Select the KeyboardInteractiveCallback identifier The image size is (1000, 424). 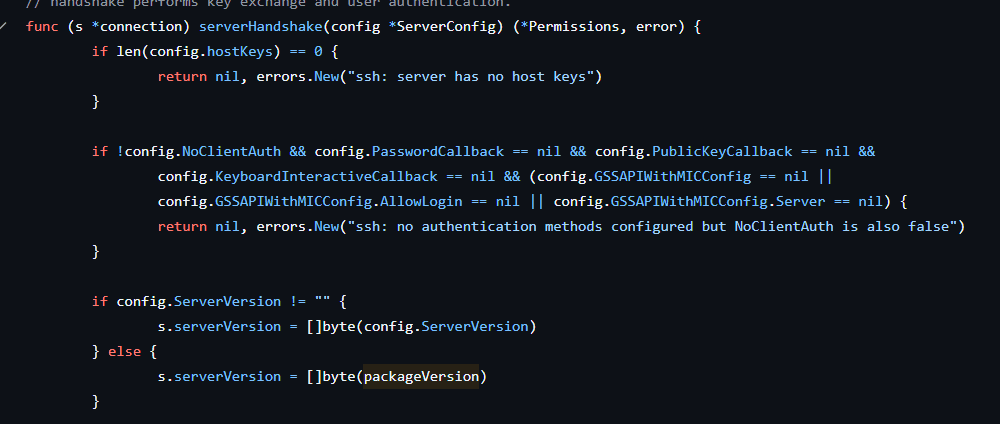(327, 177)
